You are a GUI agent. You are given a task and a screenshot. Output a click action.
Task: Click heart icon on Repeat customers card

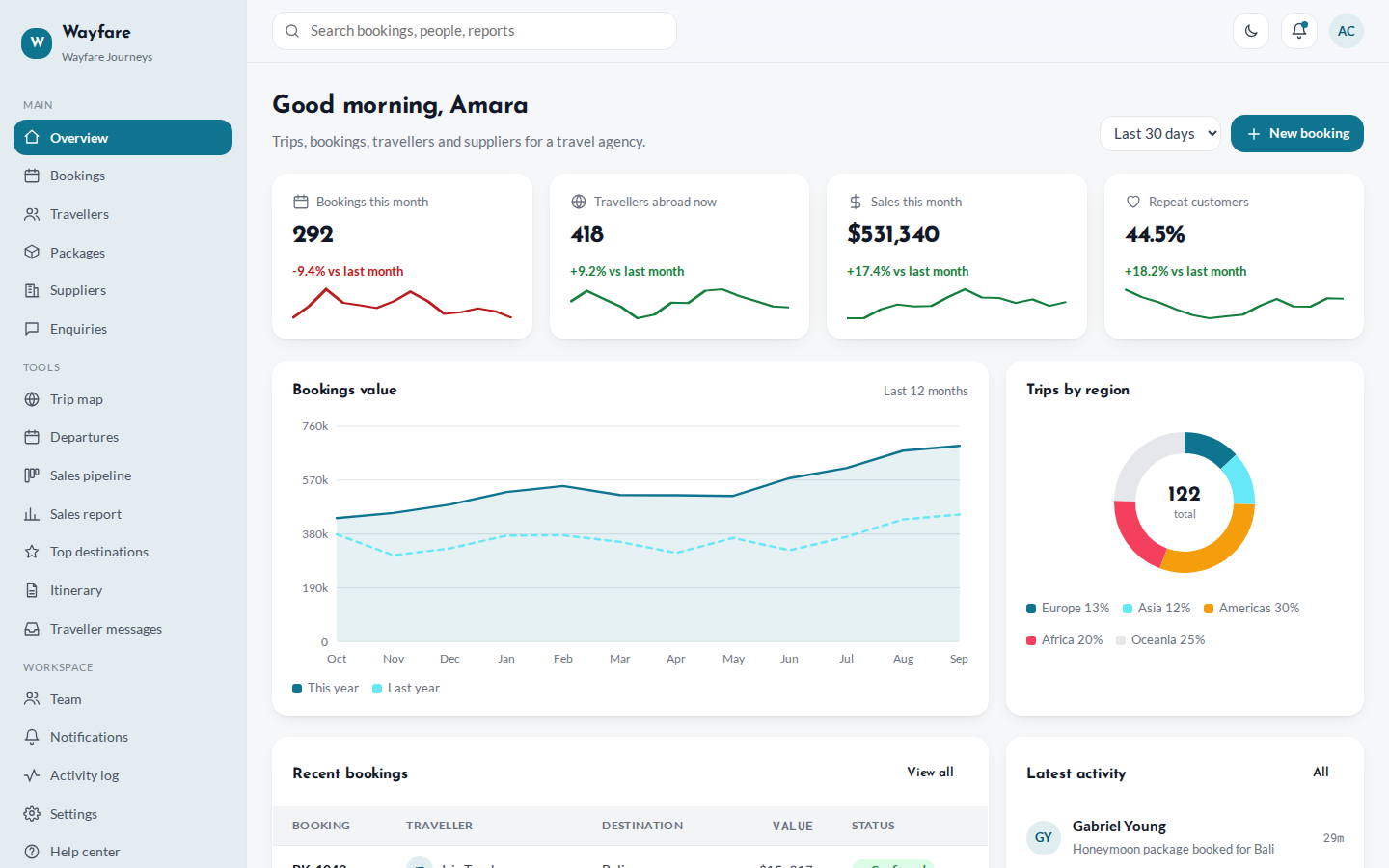(x=1133, y=202)
